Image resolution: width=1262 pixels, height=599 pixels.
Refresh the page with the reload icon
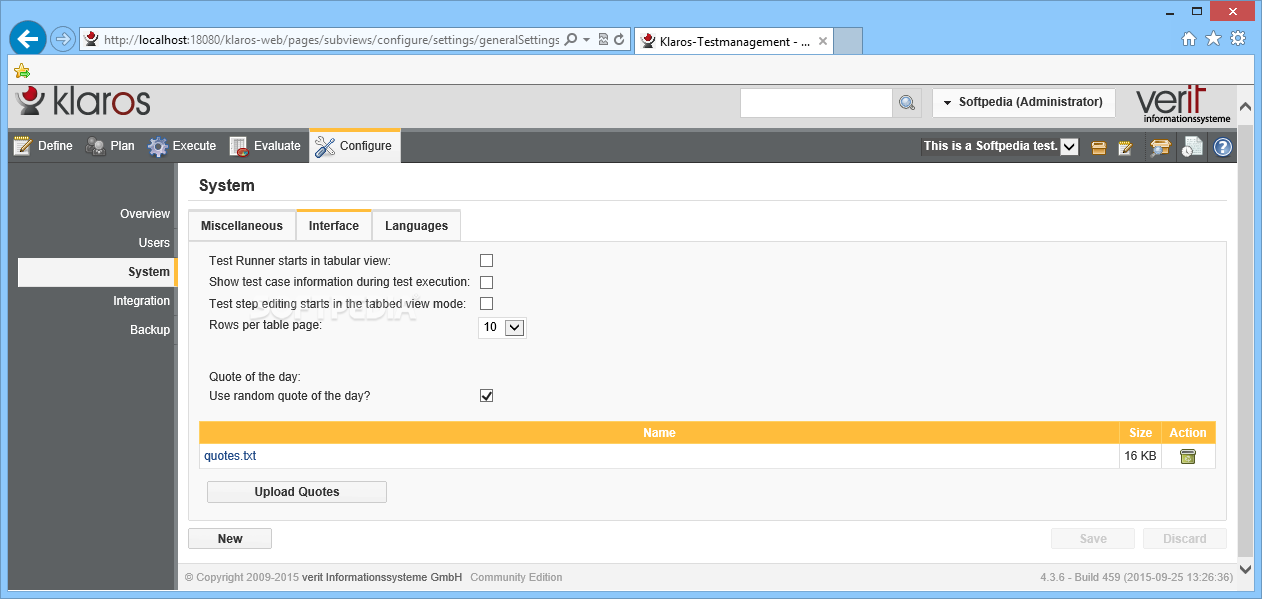[619, 40]
